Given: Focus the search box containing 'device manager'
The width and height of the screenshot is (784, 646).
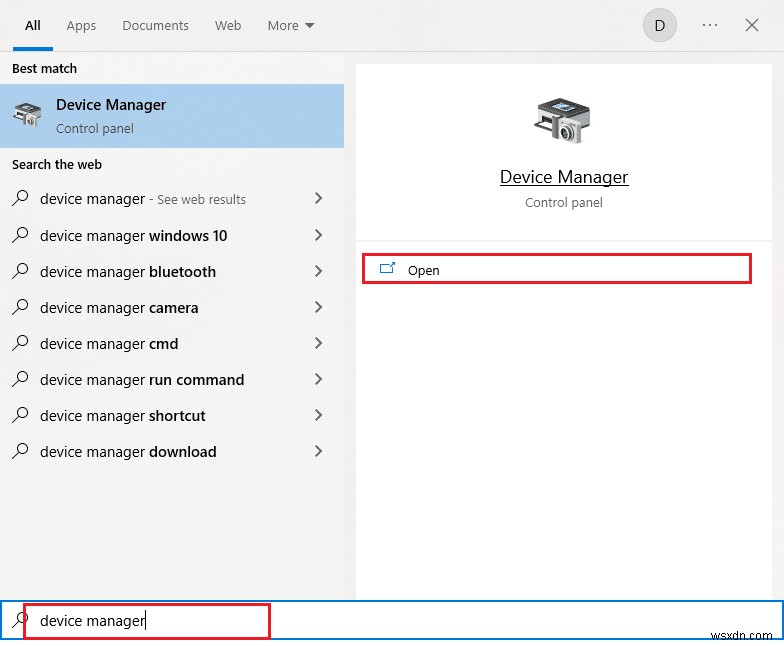Looking at the screenshot, I should point(392,620).
